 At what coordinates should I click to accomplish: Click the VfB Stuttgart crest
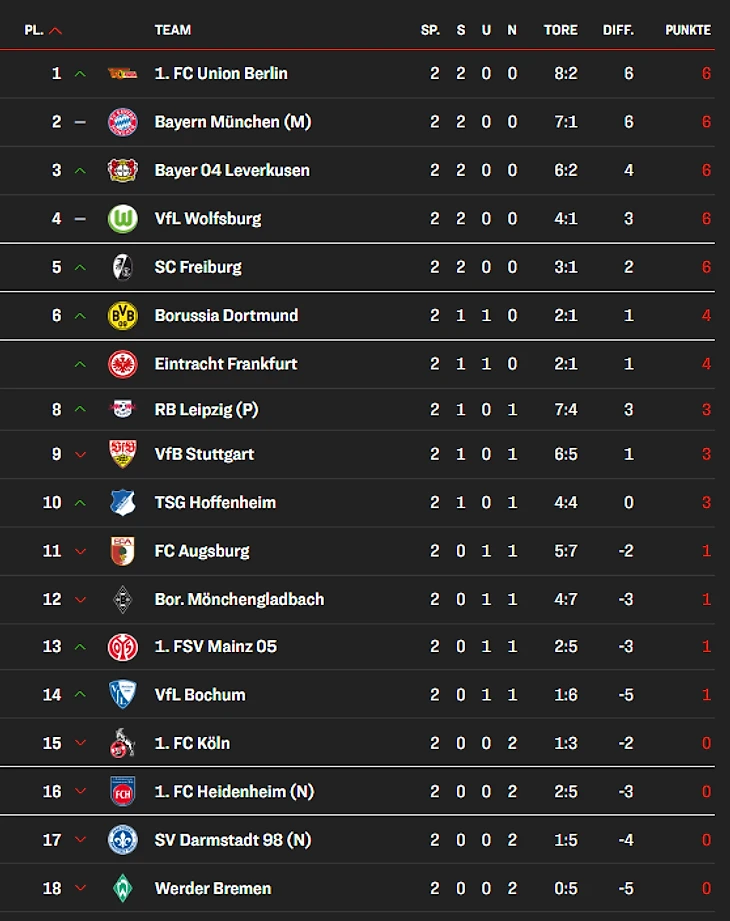pos(122,454)
